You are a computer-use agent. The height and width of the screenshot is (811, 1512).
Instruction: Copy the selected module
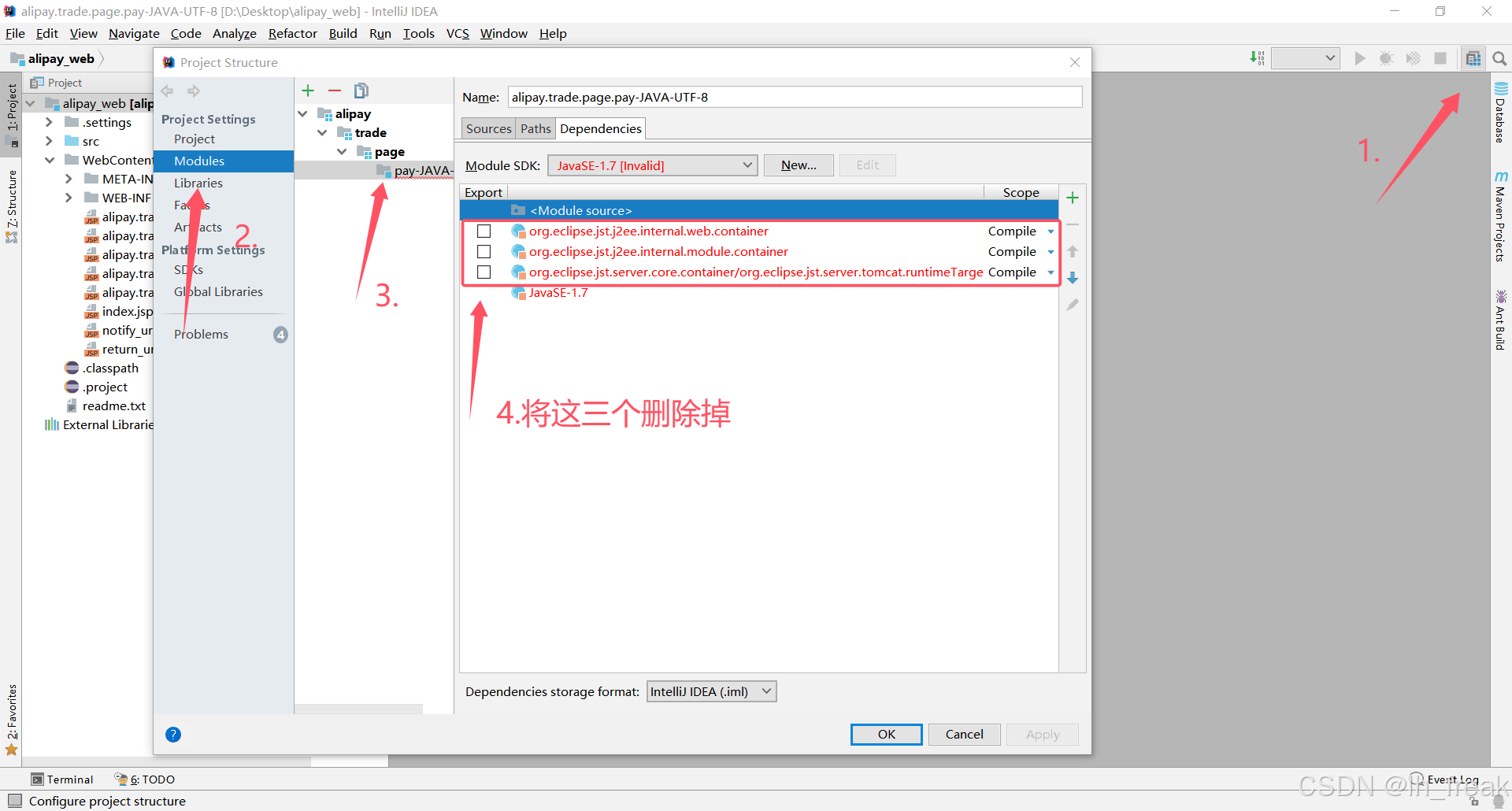pos(361,91)
